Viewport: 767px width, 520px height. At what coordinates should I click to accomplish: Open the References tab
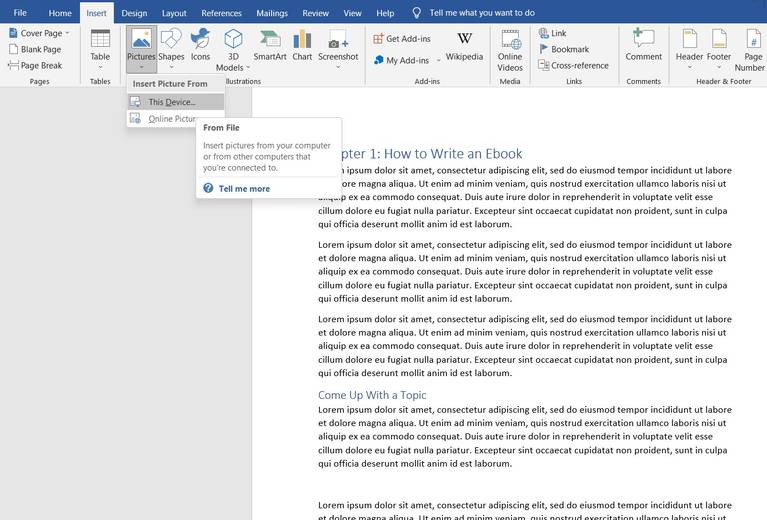tap(221, 13)
